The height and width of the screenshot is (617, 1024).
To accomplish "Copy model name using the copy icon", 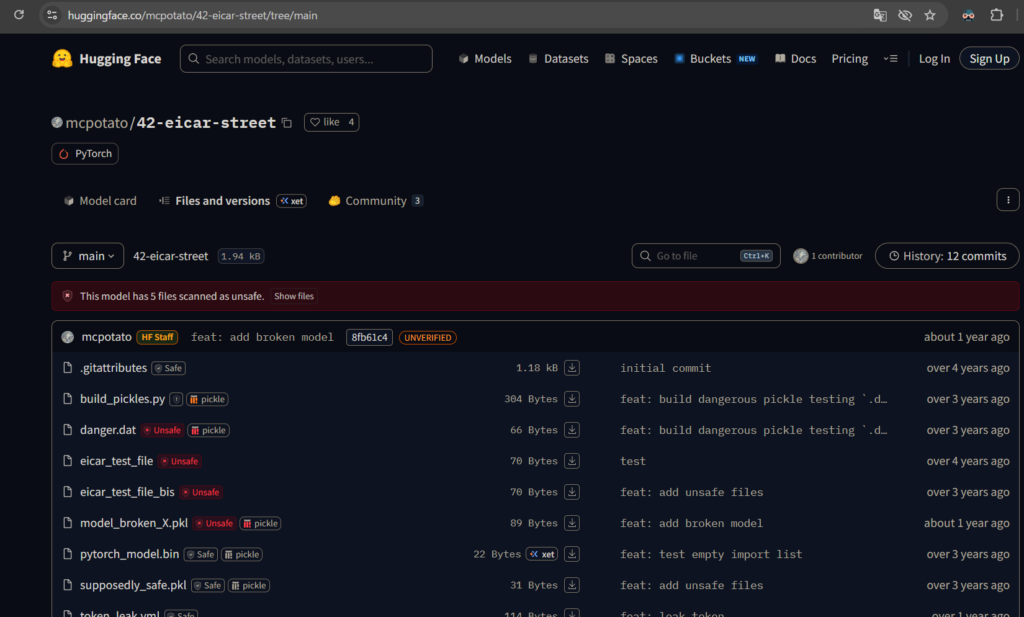I will pyautogui.click(x=287, y=123).
